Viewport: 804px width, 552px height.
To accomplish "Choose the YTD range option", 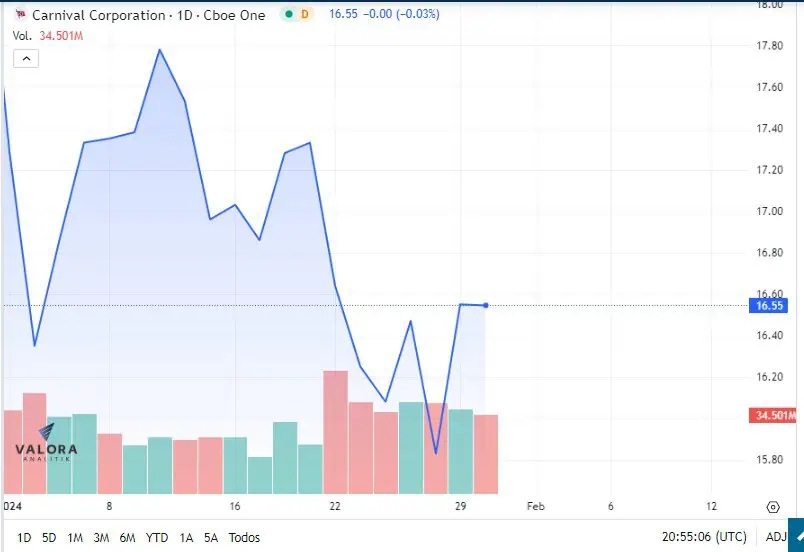I will (x=156, y=538).
